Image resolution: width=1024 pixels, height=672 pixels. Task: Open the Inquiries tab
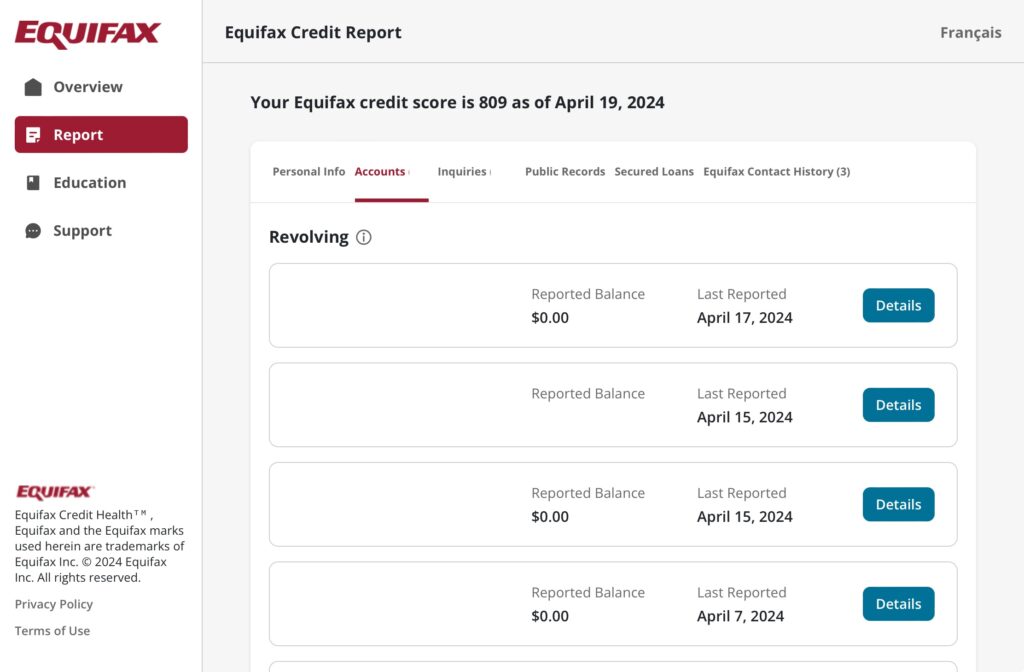[462, 172]
